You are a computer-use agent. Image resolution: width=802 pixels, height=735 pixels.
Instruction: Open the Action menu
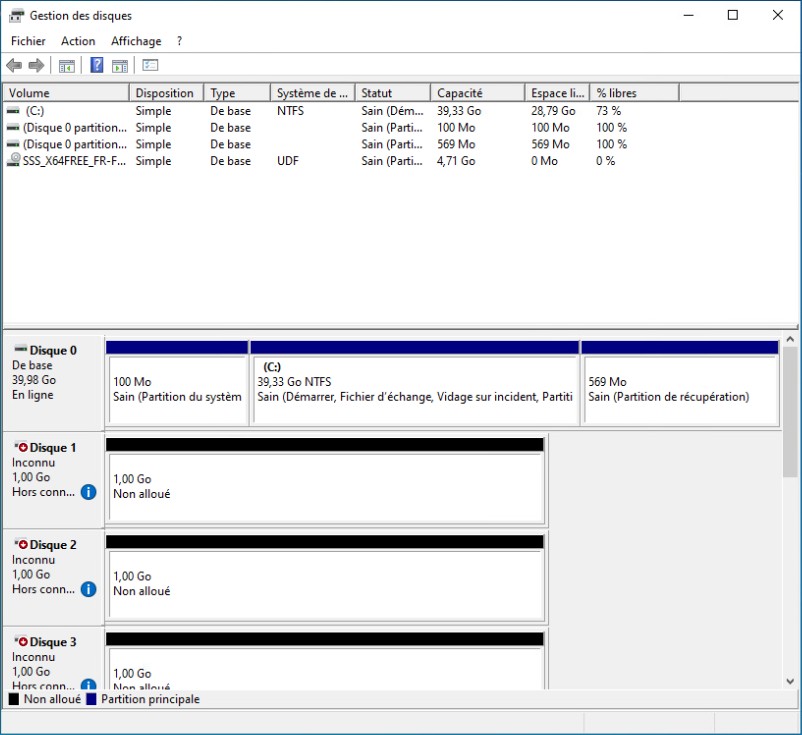78,41
